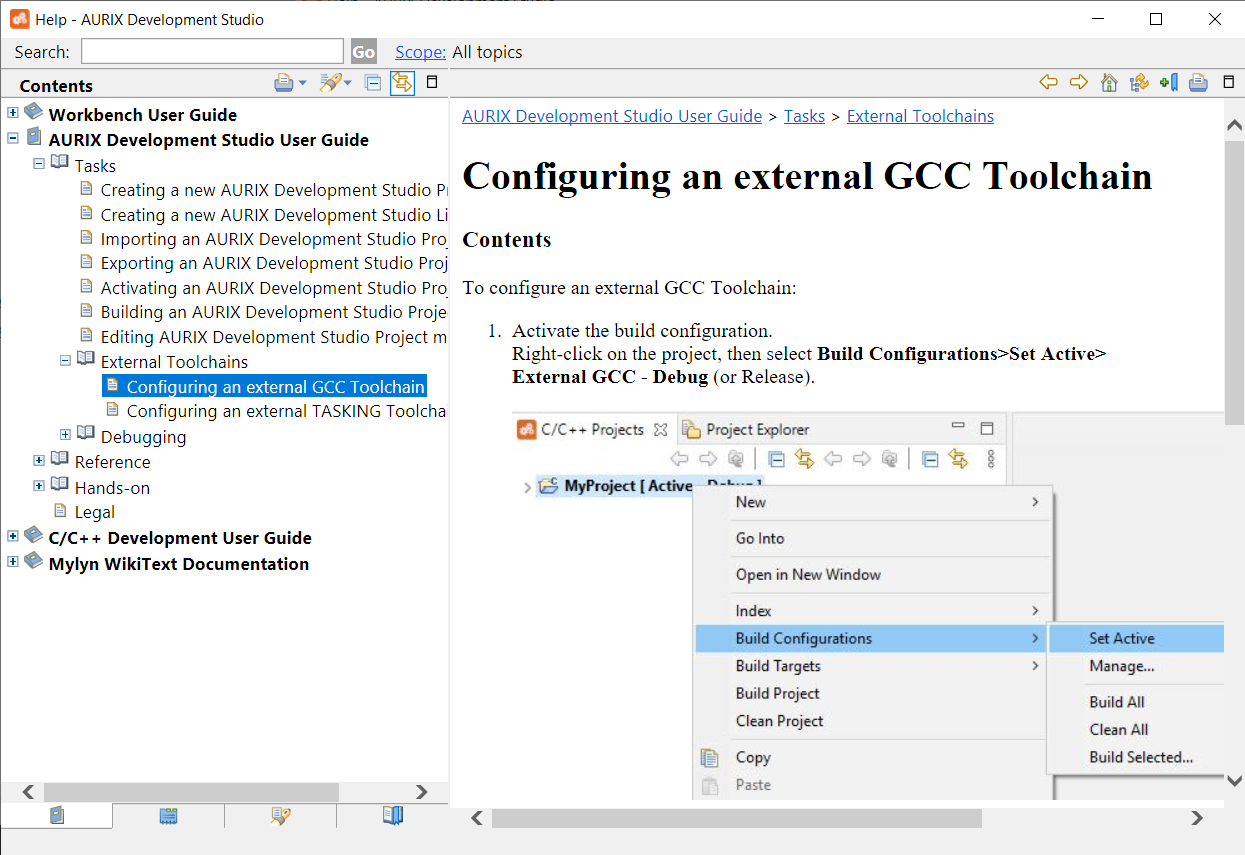This screenshot has width=1245, height=855.
Task: Click the Collapse All icon in Contents
Action: click(373, 83)
